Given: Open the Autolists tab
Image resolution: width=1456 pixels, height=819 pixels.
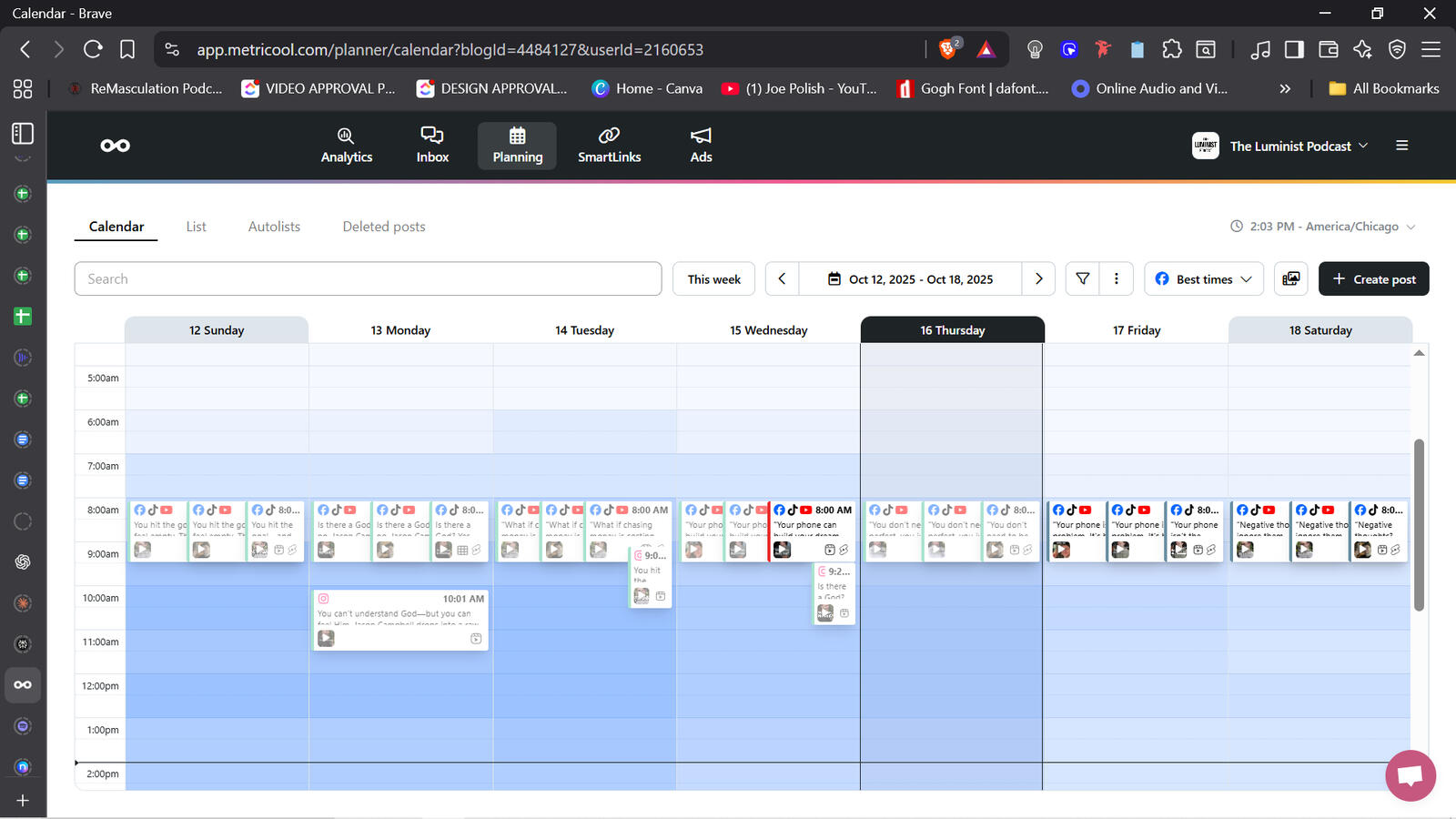Looking at the screenshot, I should point(274,227).
